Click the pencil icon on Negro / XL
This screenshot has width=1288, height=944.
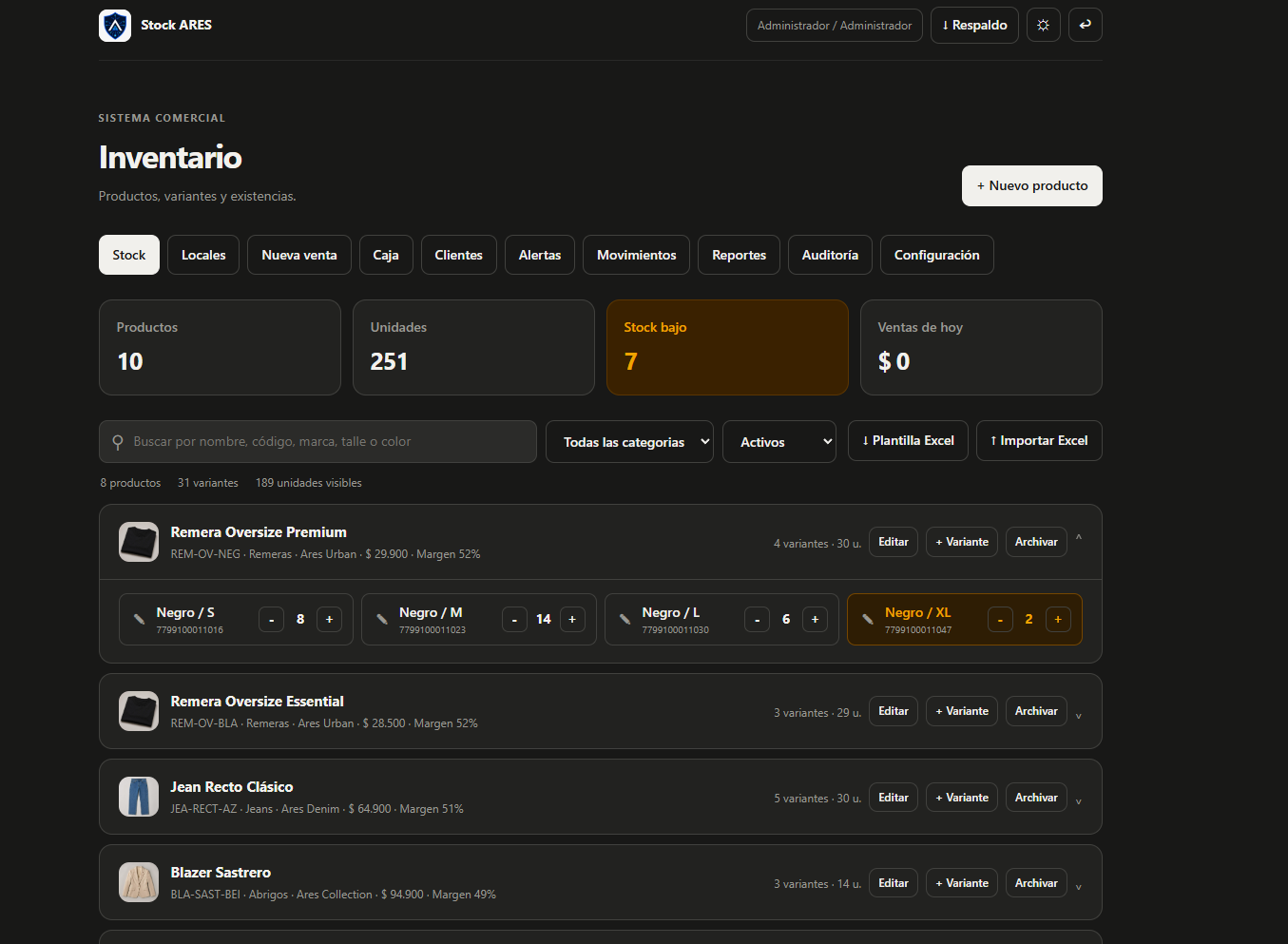click(868, 619)
